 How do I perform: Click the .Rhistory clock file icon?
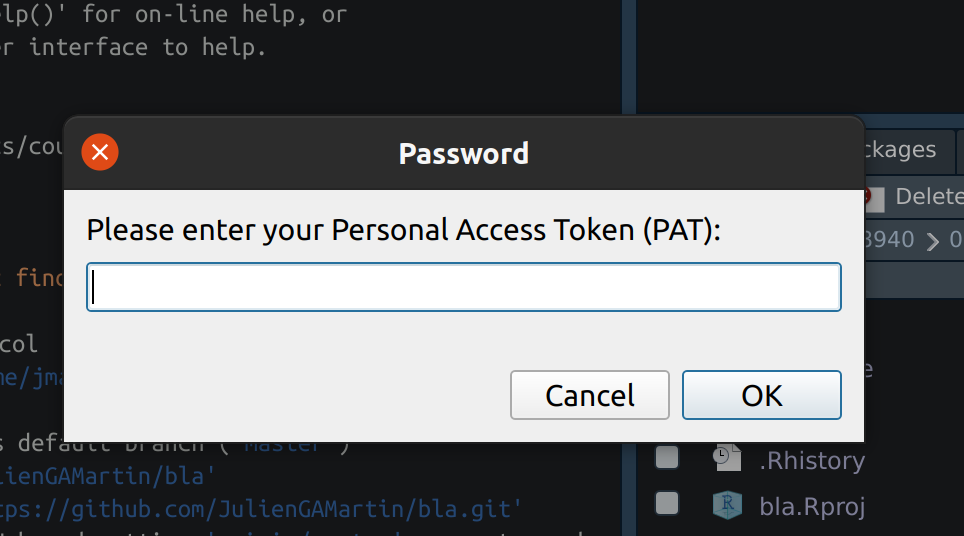pos(727,459)
